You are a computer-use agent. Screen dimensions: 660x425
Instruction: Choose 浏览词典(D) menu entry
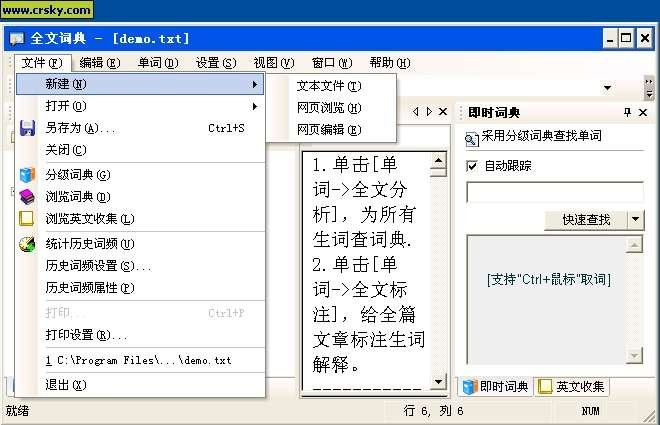point(140,197)
